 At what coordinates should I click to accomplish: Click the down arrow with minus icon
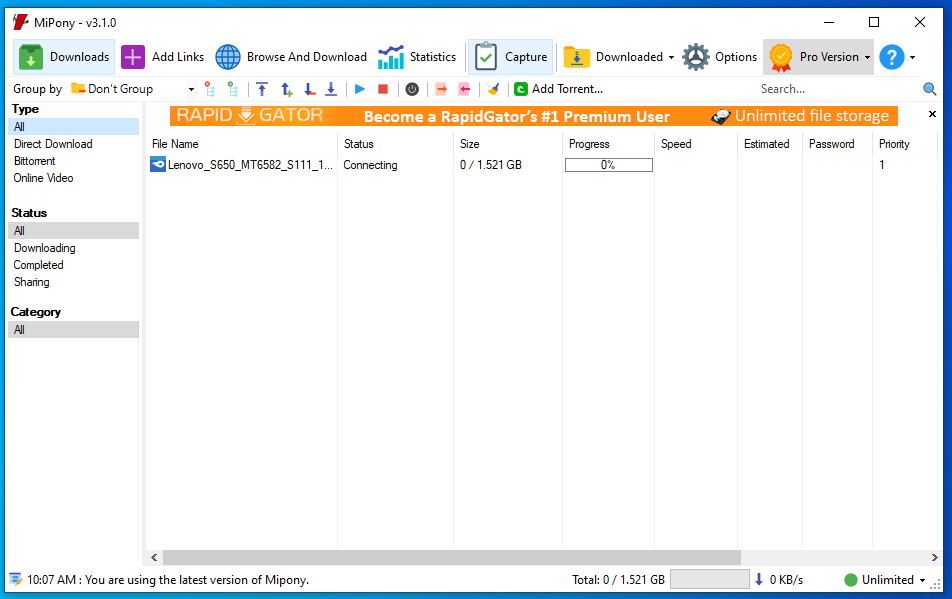tap(309, 89)
